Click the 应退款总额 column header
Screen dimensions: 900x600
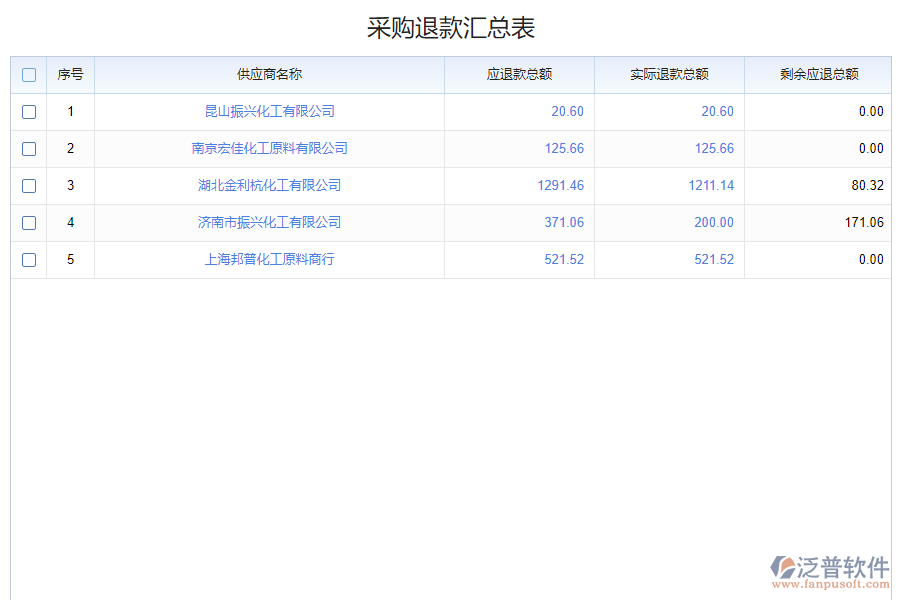tap(519, 74)
